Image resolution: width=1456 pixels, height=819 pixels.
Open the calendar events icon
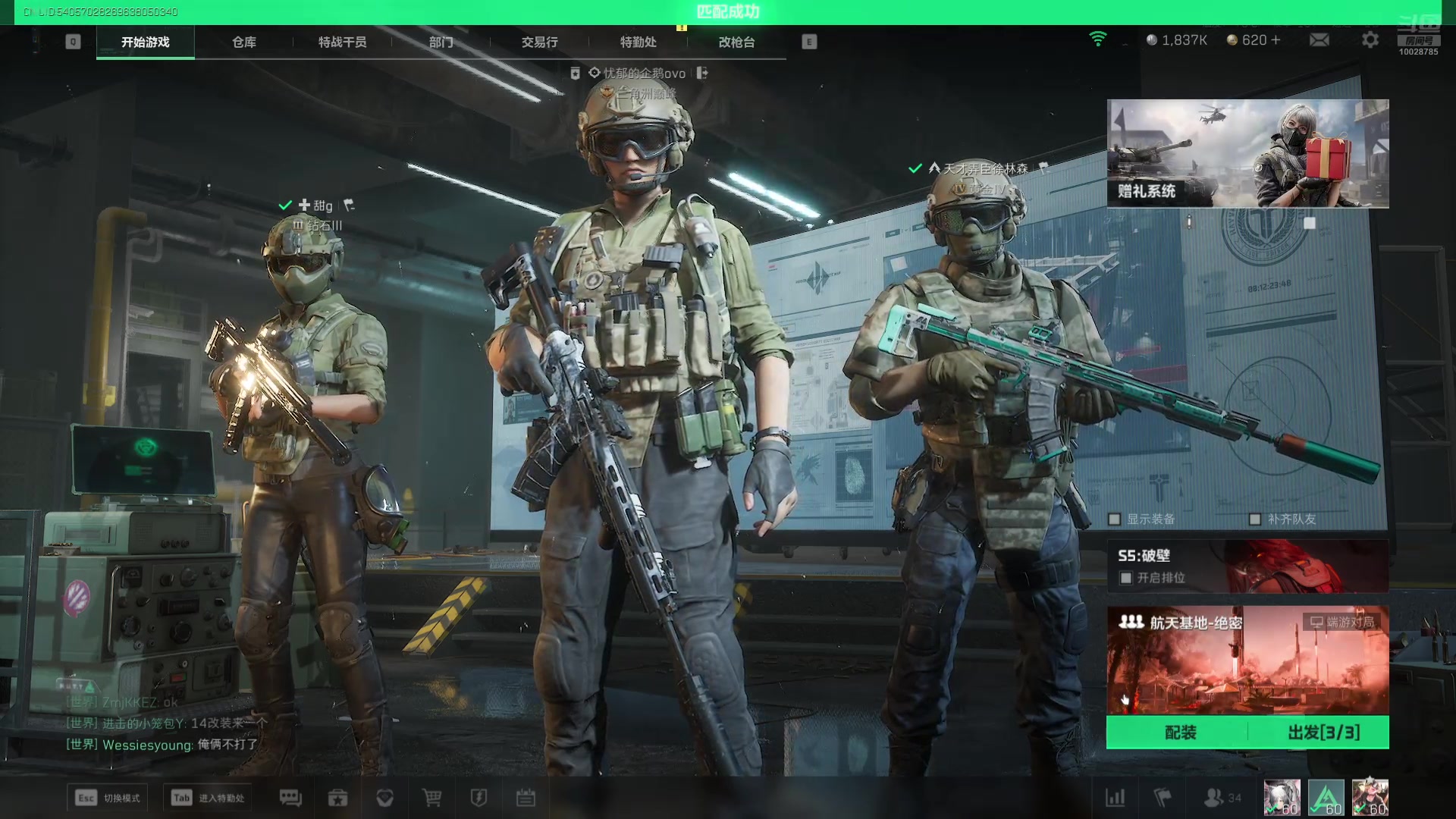click(526, 798)
